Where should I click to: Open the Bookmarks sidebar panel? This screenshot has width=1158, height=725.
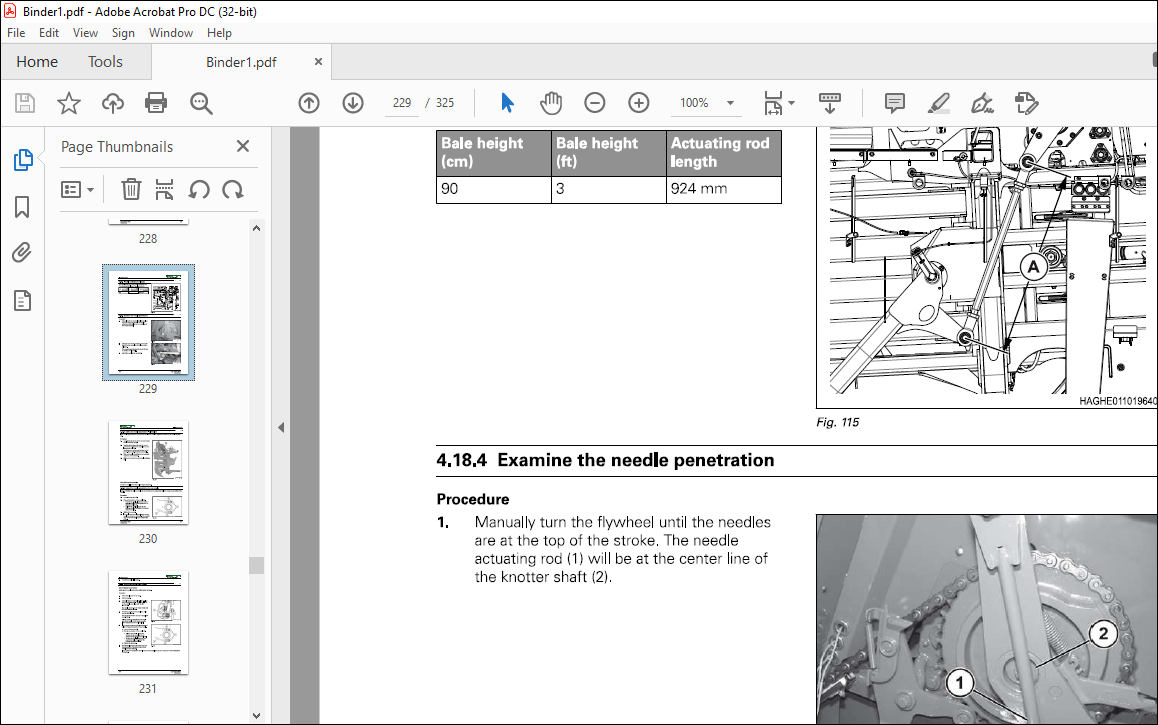coord(22,207)
